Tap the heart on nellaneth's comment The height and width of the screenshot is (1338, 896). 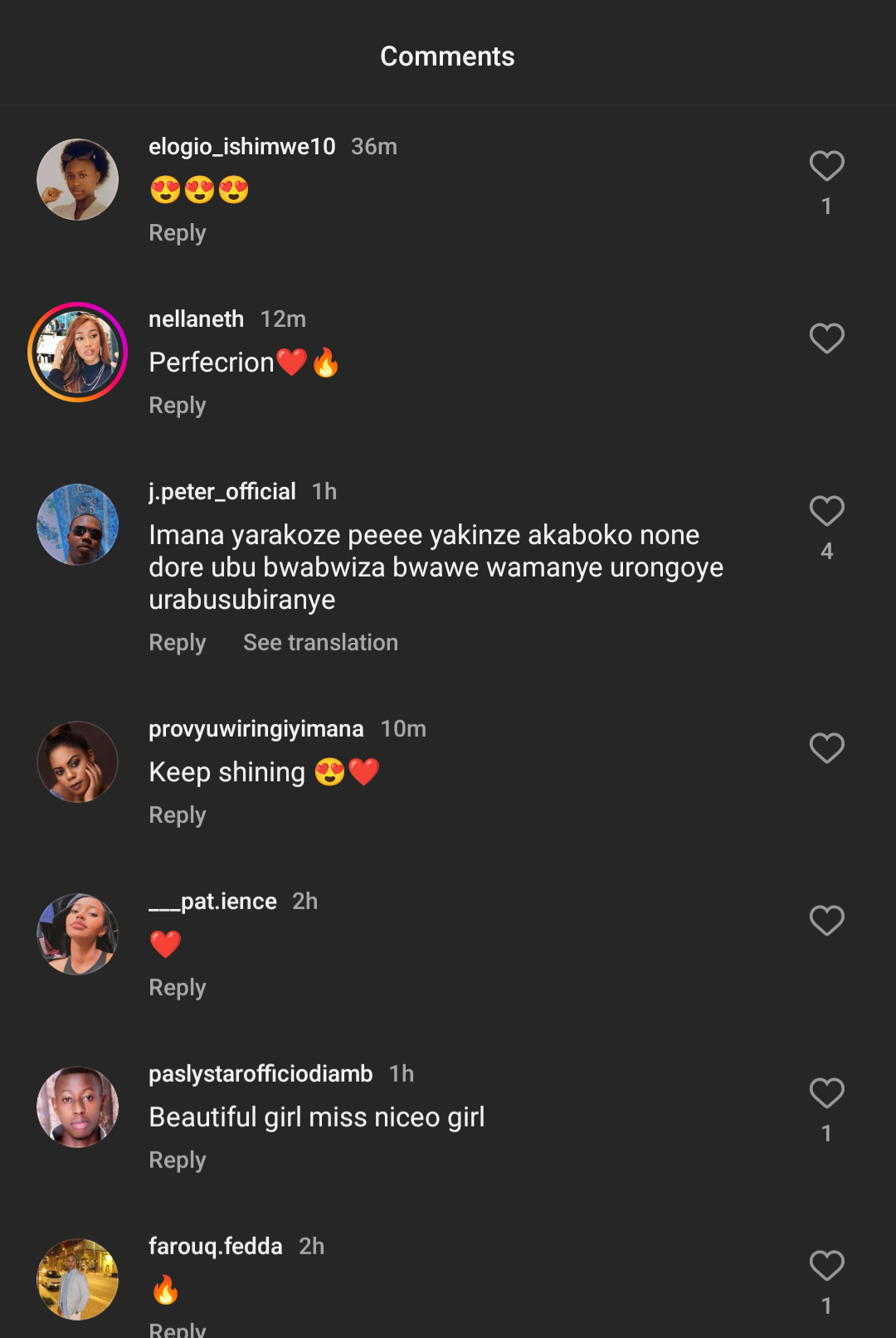click(x=826, y=338)
